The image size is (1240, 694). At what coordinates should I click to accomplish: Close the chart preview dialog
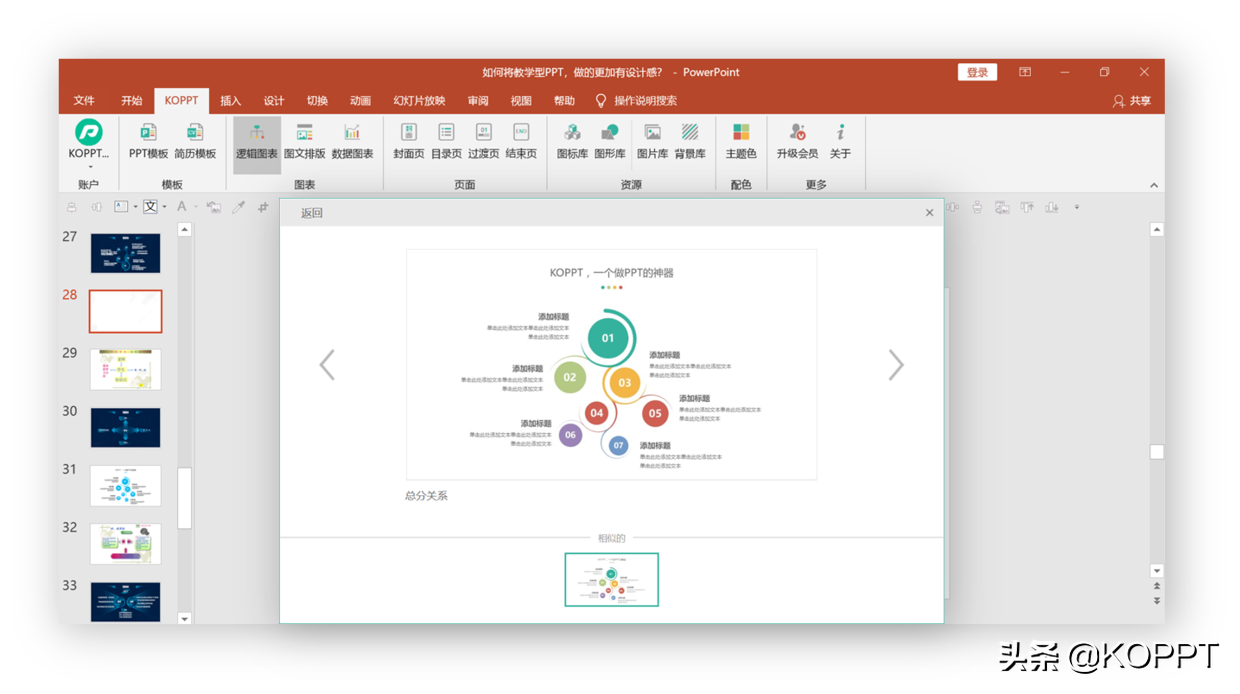click(x=929, y=212)
